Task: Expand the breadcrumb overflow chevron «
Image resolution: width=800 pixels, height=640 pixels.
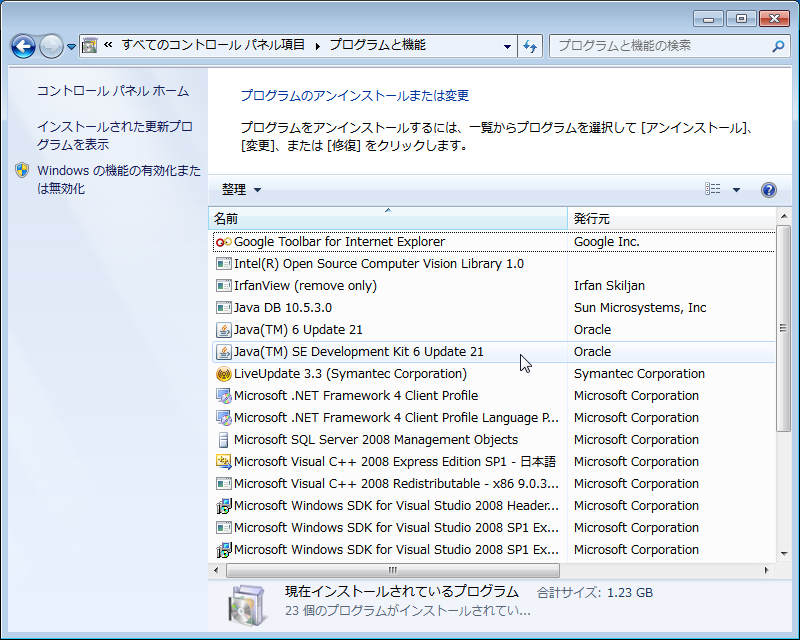Action: click(x=108, y=45)
